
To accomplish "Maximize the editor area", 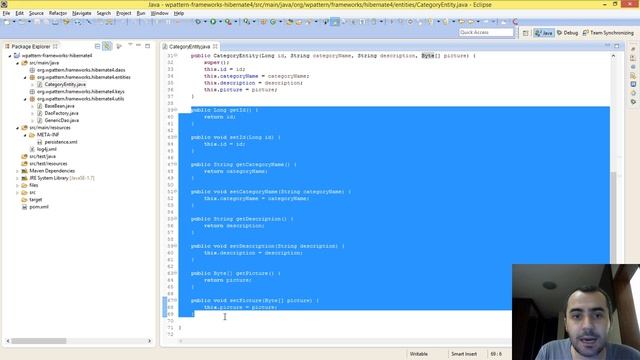I will click(x=617, y=45).
